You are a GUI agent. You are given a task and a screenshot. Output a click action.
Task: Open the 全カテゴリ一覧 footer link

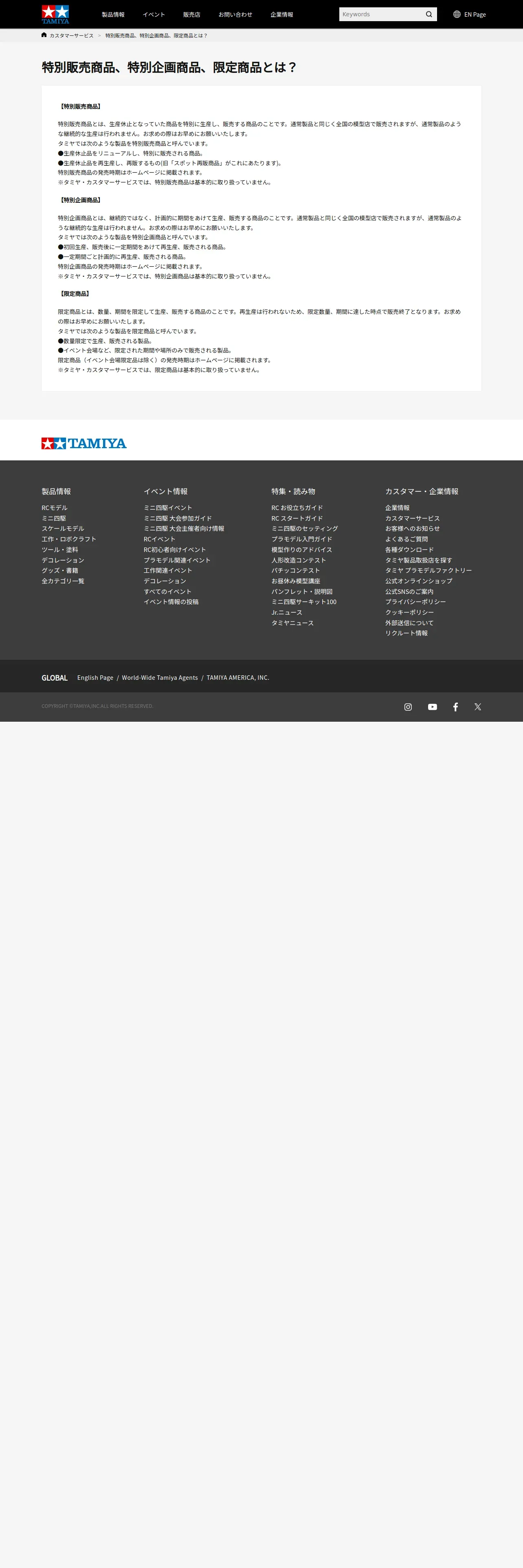63,581
